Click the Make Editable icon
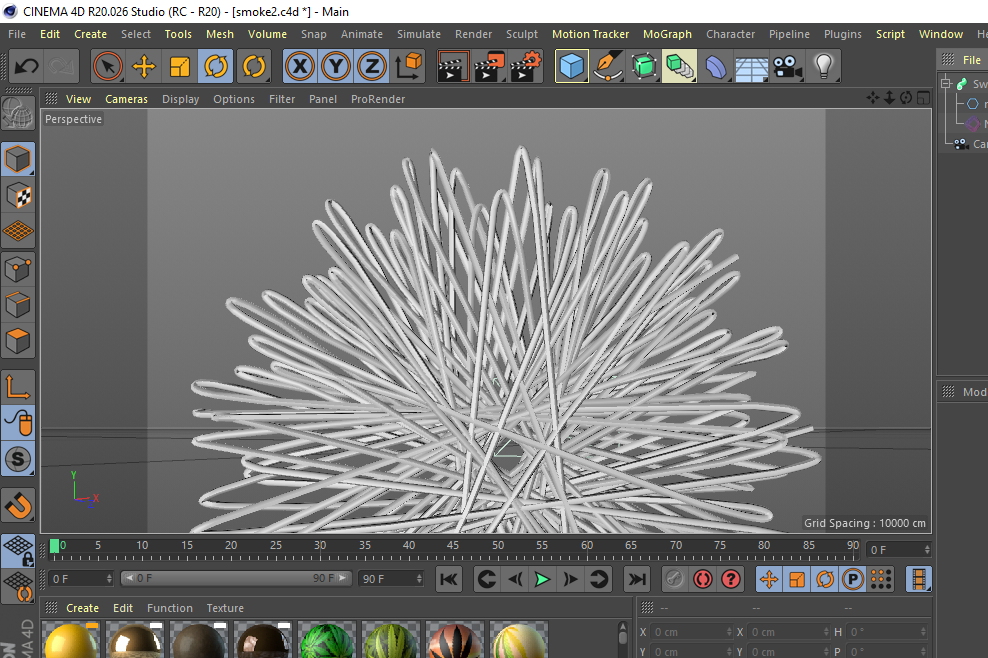This screenshot has height=658, width=988. point(18,114)
